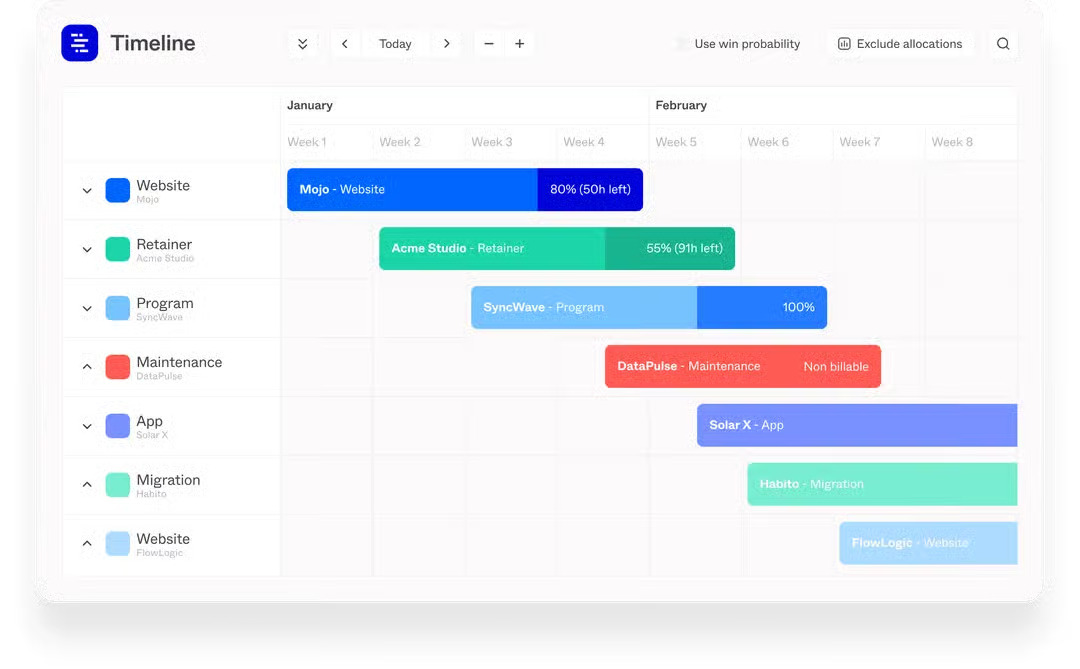Expand the Mojo Website row
Viewport: 1080px width, 669px height.
(x=87, y=190)
